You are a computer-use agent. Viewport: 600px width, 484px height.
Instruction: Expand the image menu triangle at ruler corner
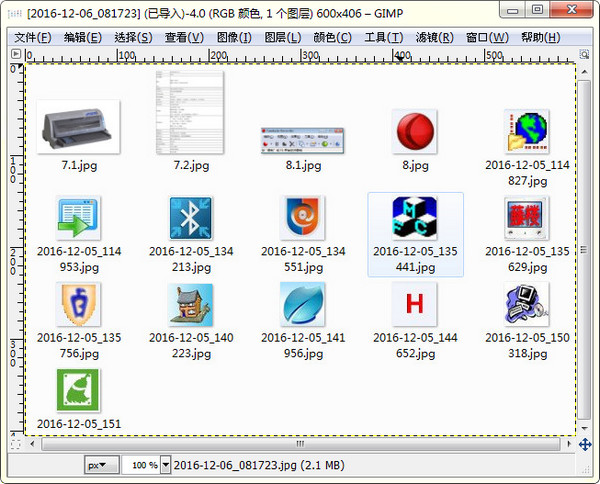coord(14,56)
